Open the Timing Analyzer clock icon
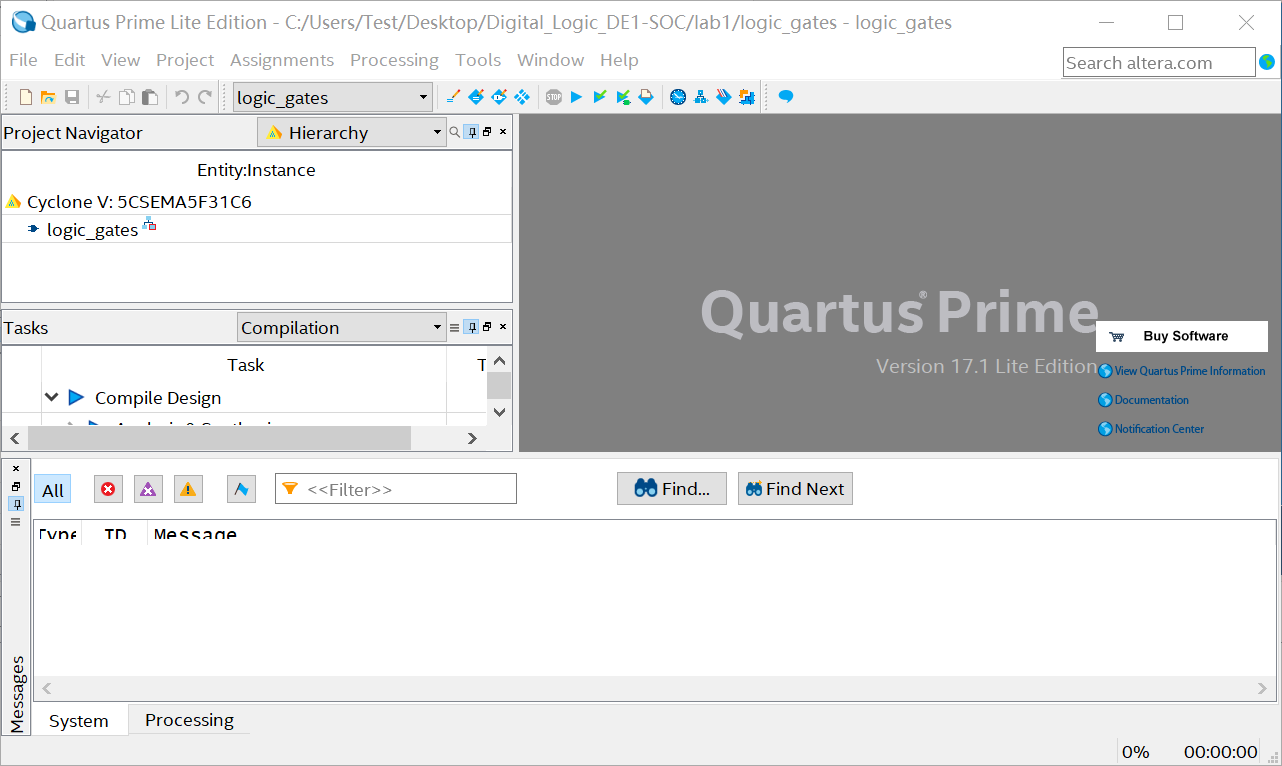Image resolution: width=1282 pixels, height=766 pixels. [678, 97]
